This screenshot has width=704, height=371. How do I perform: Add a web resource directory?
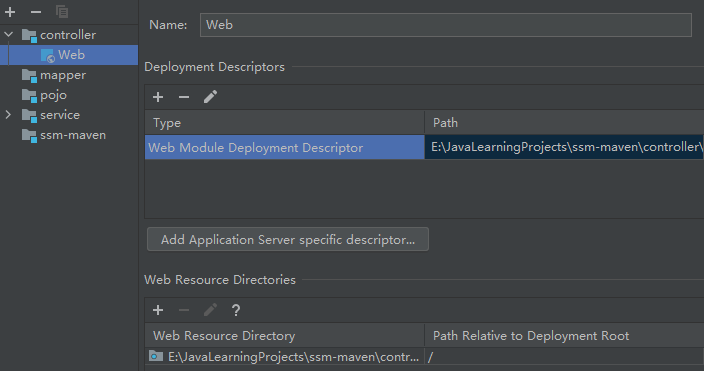tap(158, 310)
